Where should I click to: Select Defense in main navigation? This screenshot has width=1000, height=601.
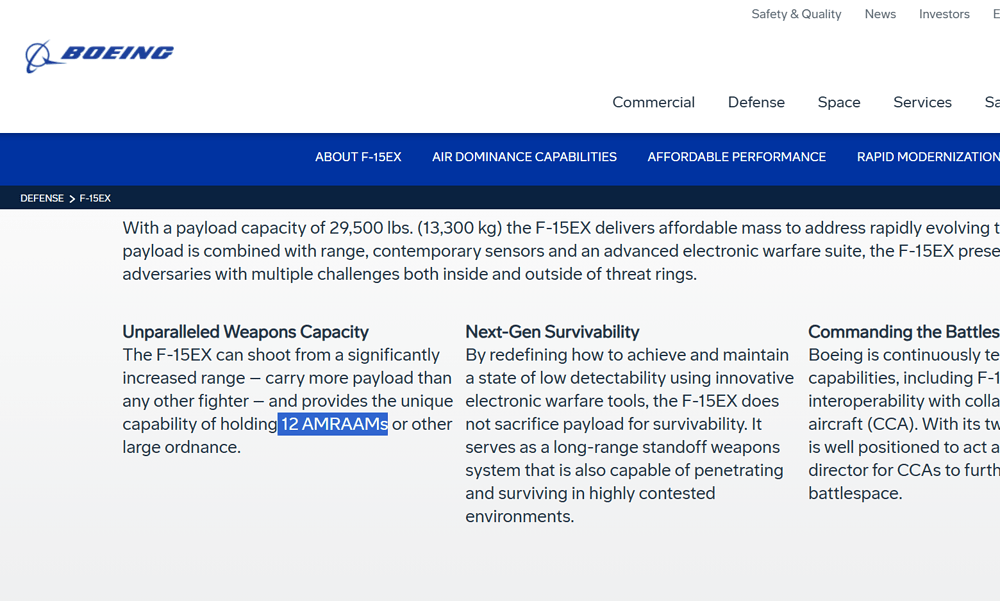[x=756, y=102]
